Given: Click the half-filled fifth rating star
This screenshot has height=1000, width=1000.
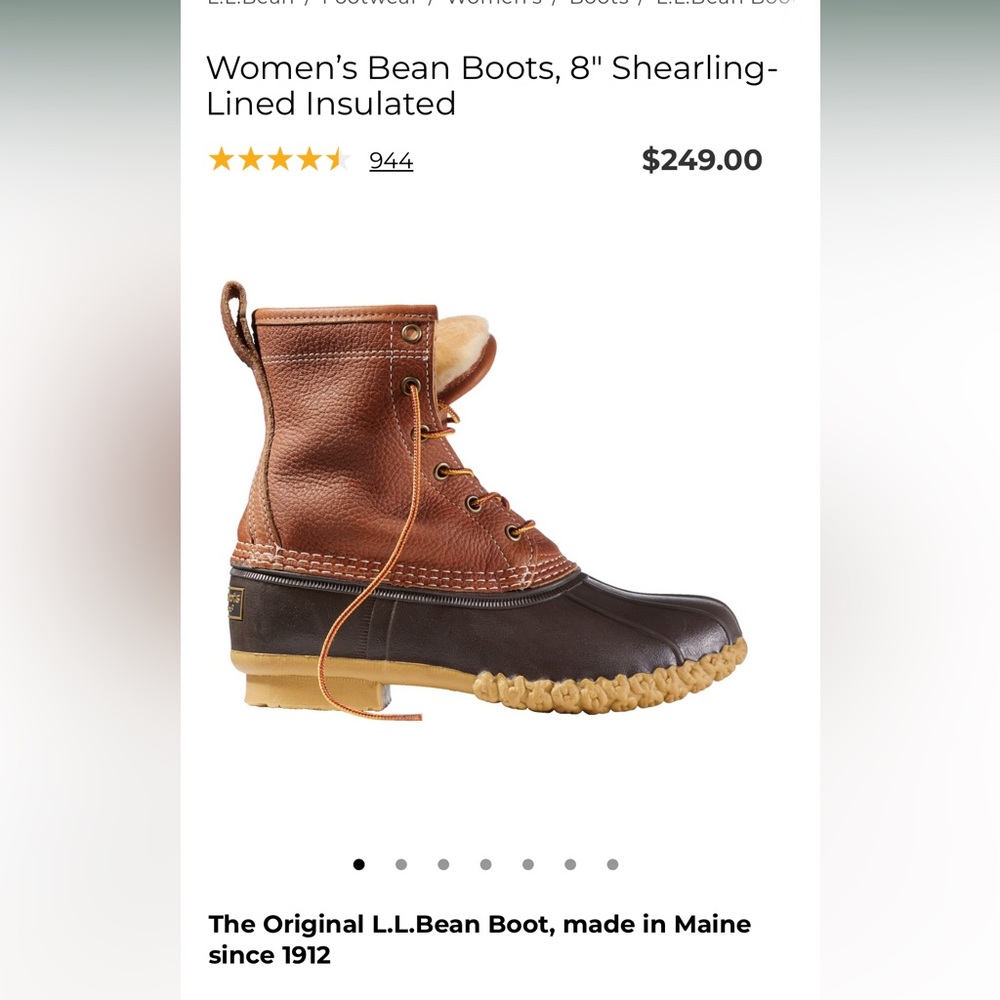Looking at the screenshot, I should point(337,159).
